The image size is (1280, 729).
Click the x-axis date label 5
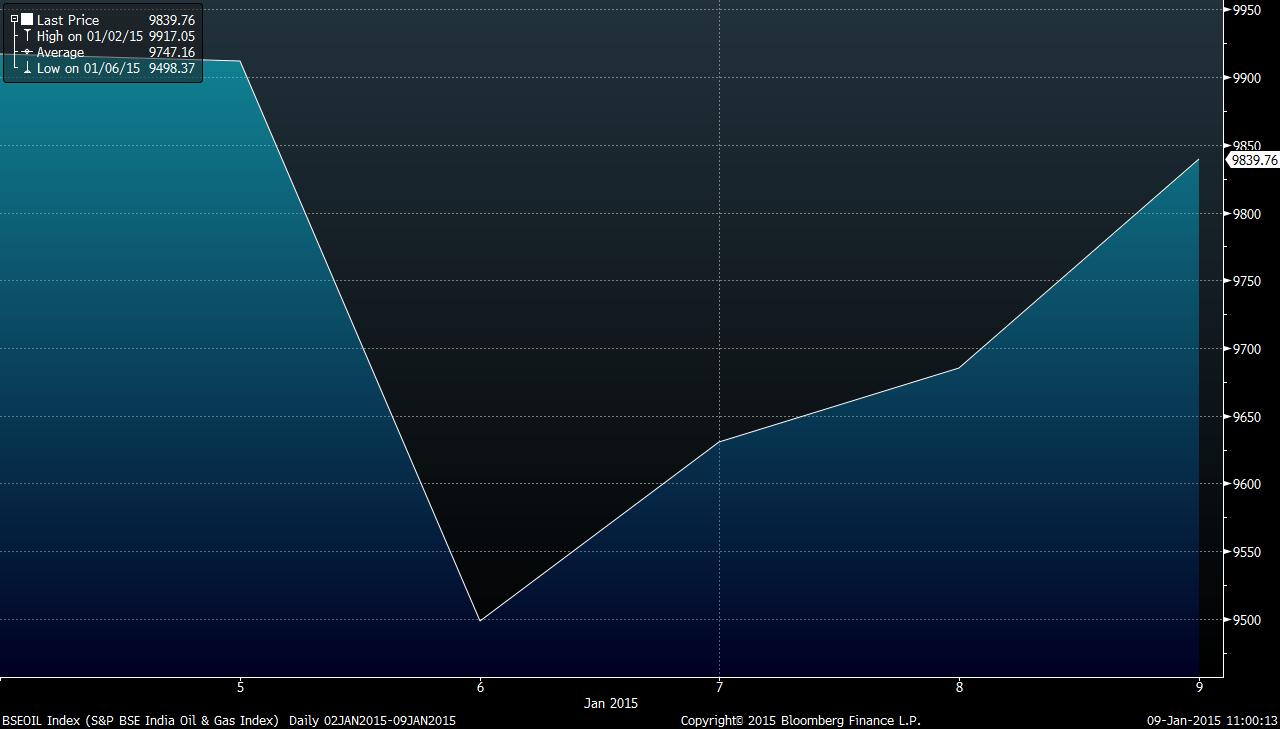pyautogui.click(x=240, y=687)
